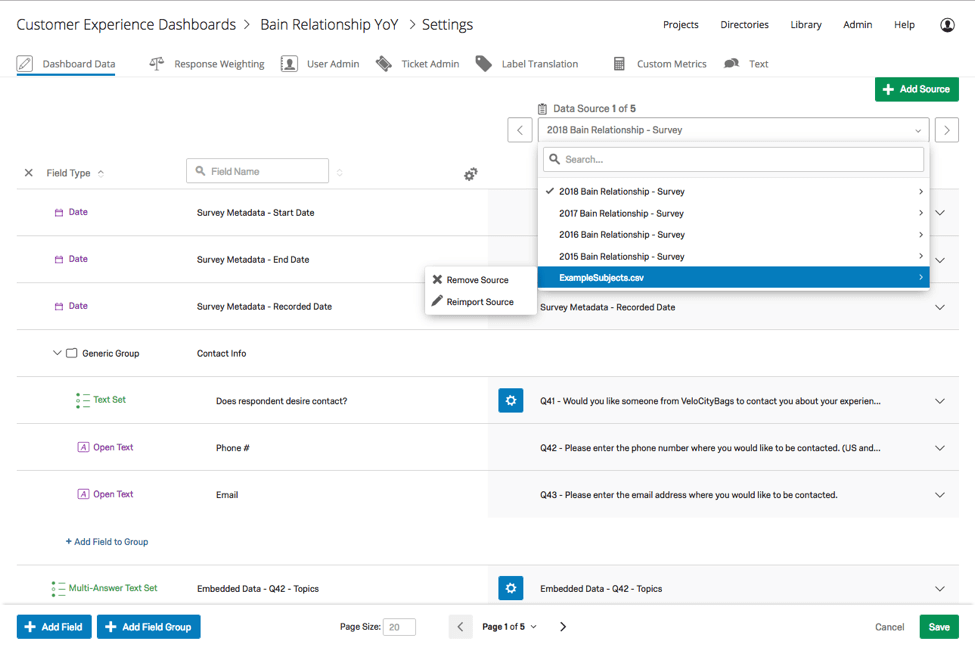Viewport: 975px width, 648px height.
Task: Click the User Admin person icon
Action: click(x=289, y=63)
